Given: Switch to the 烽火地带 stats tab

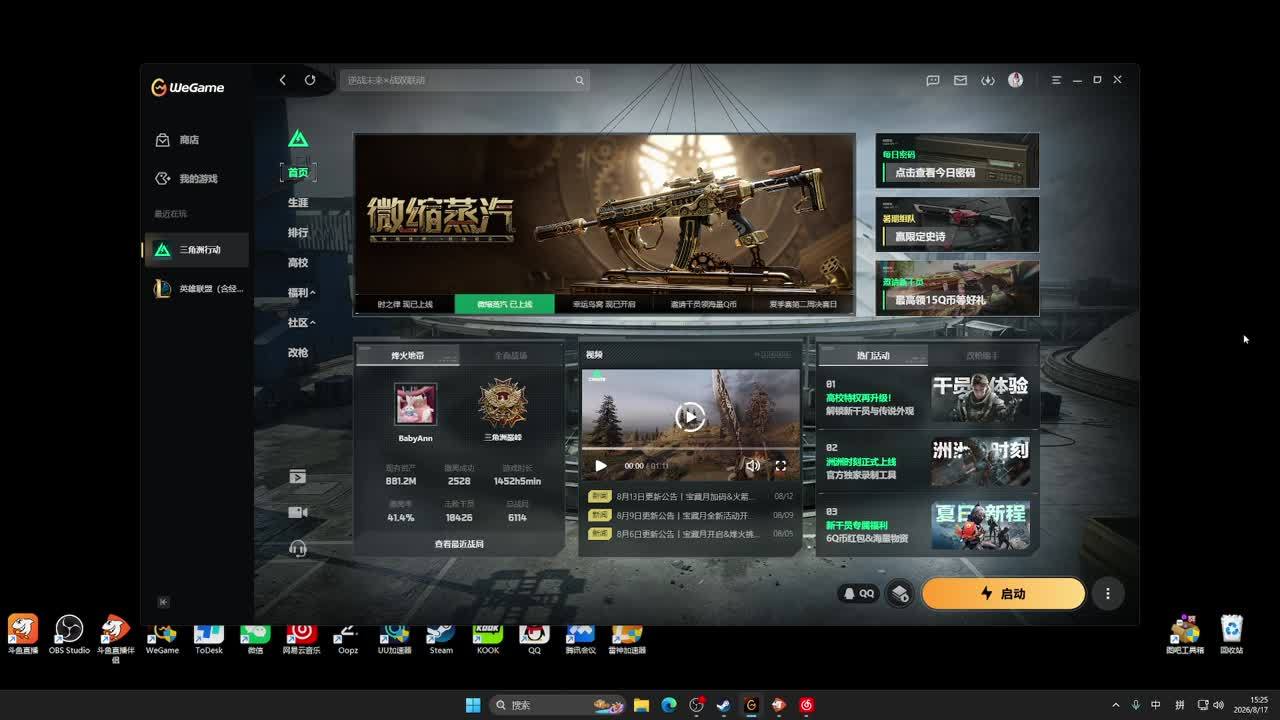Looking at the screenshot, I should (408, 355).
